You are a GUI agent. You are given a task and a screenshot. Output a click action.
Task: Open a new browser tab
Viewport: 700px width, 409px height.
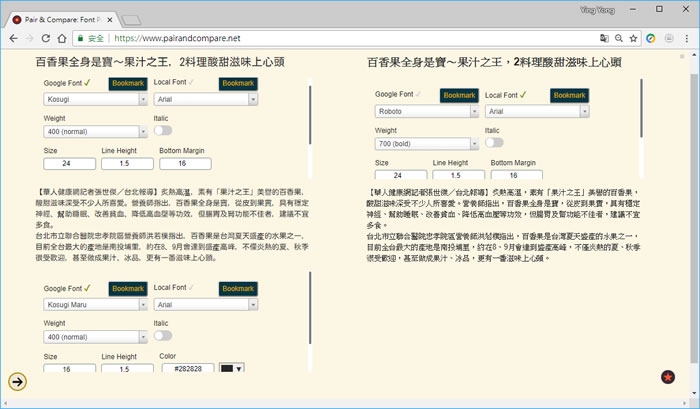pos(131,18)
